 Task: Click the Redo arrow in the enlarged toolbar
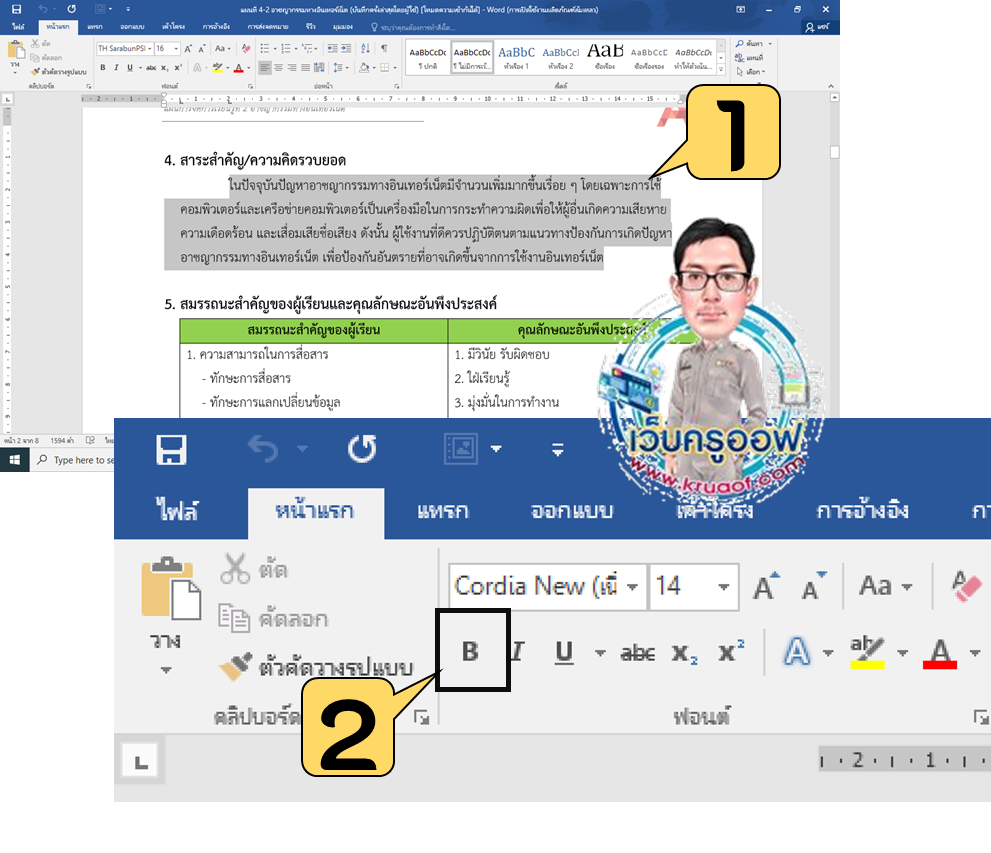(362, 450)
